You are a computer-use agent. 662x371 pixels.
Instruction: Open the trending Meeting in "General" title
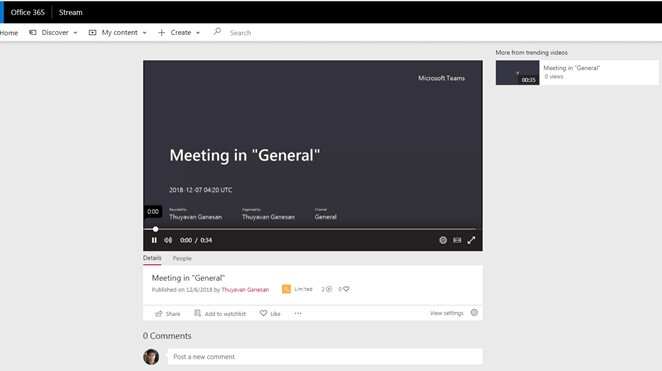coord(572,68)
